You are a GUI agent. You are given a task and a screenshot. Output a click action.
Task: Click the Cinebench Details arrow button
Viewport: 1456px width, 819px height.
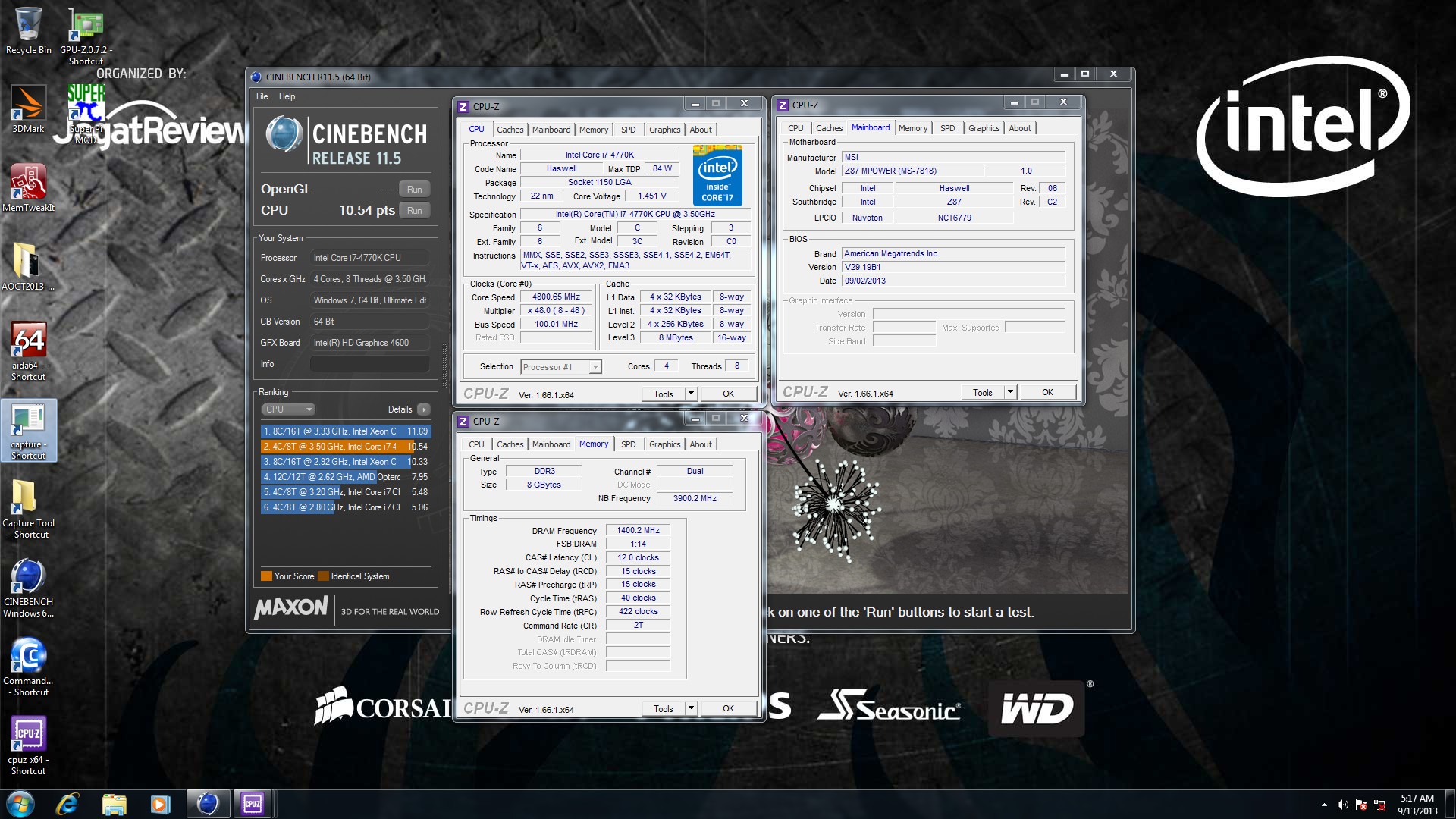423,409
